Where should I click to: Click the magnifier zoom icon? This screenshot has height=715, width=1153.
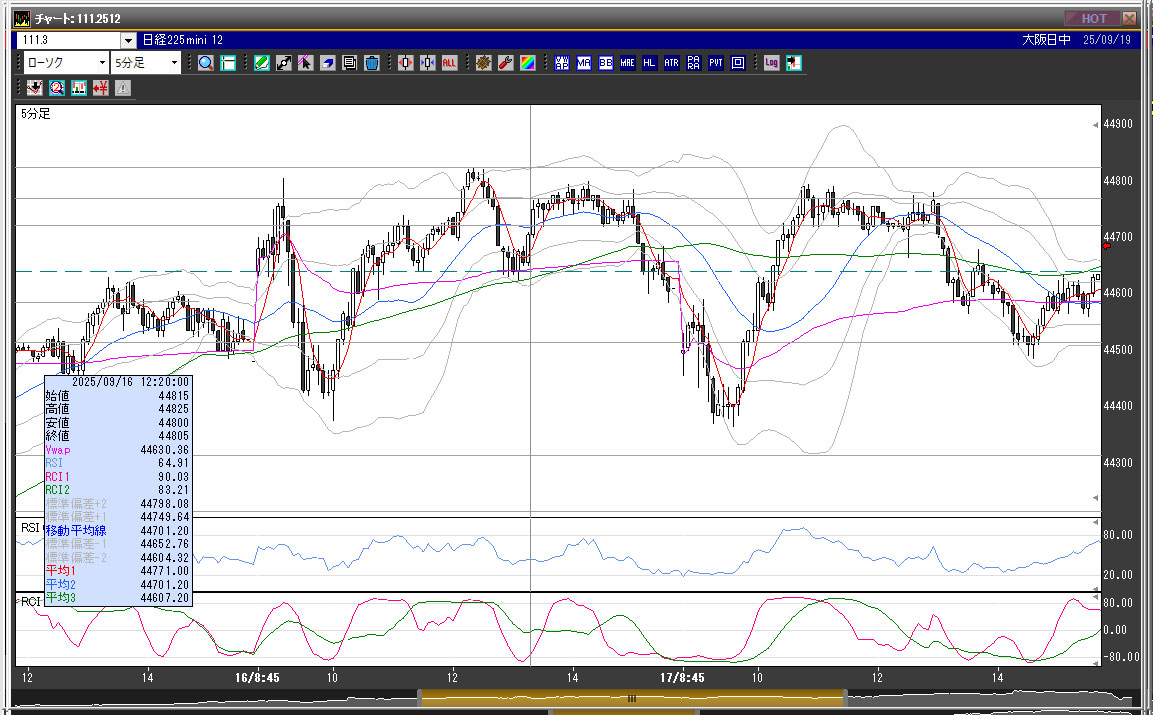205,63
